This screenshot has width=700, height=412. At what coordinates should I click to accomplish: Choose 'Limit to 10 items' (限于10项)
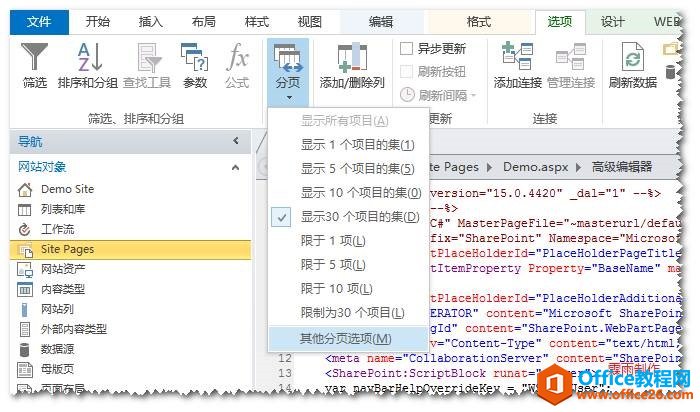(347, 289)
